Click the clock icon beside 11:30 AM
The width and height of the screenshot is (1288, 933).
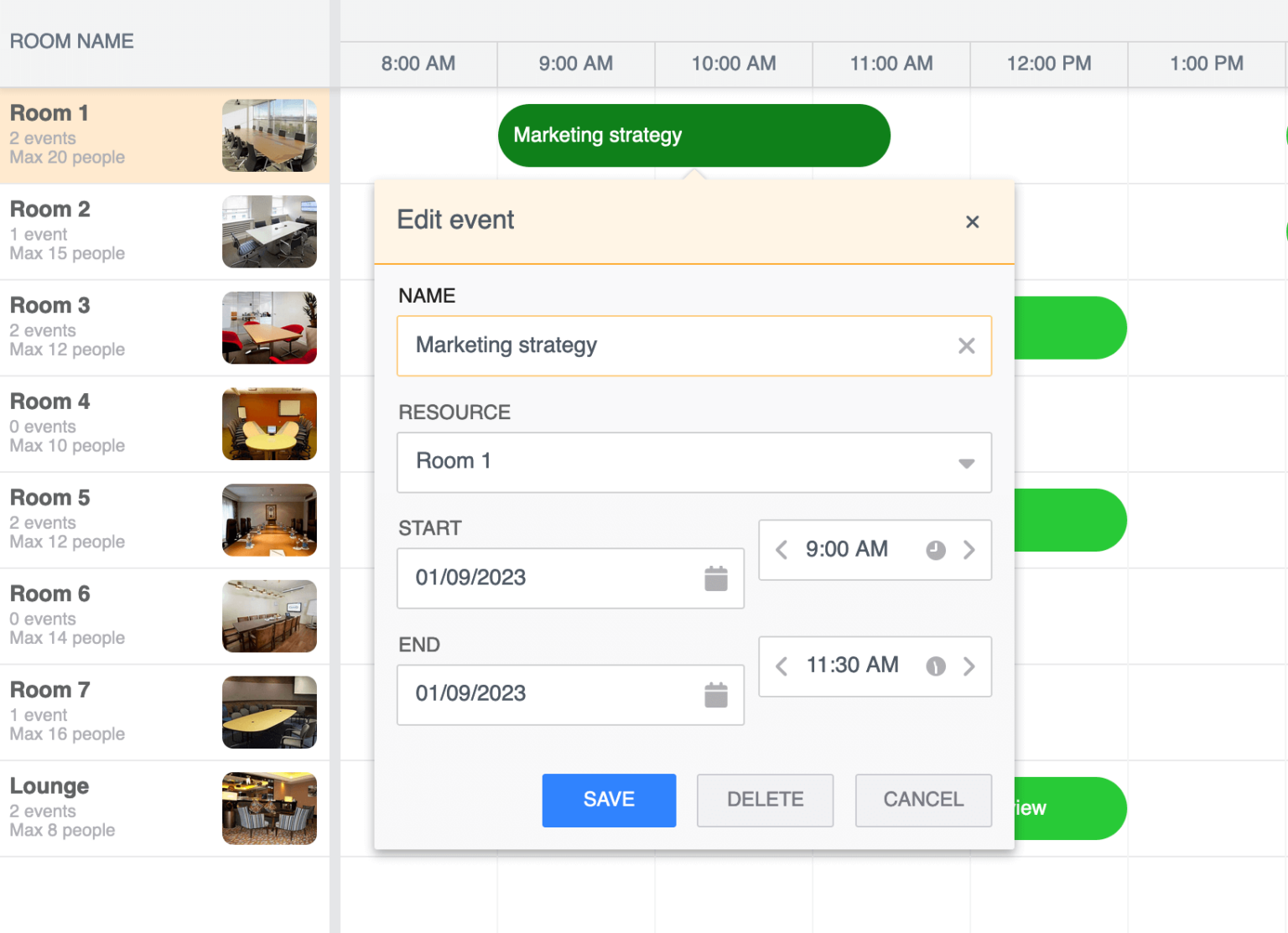pos(935,666)
